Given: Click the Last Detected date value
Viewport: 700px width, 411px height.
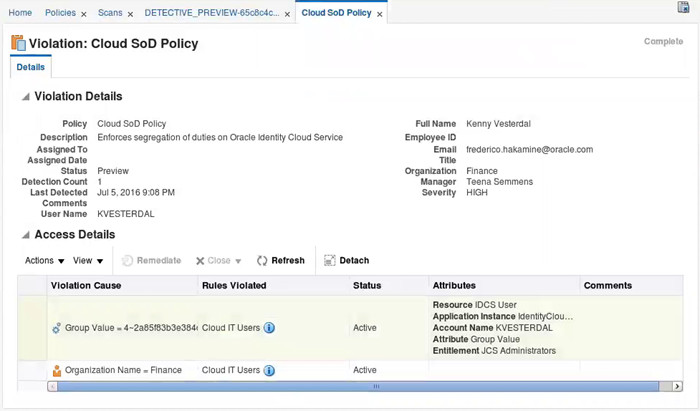Looking at the screenshot, I should [x=136, y=193].
